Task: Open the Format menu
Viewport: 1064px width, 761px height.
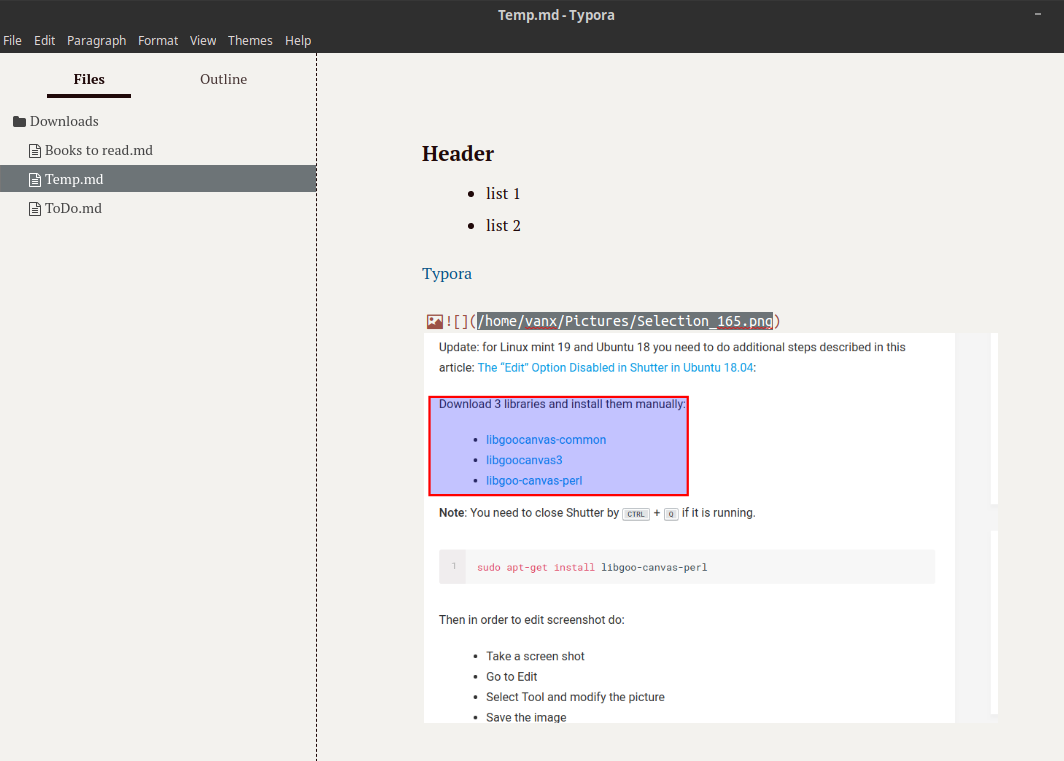Action: [157, 40]
